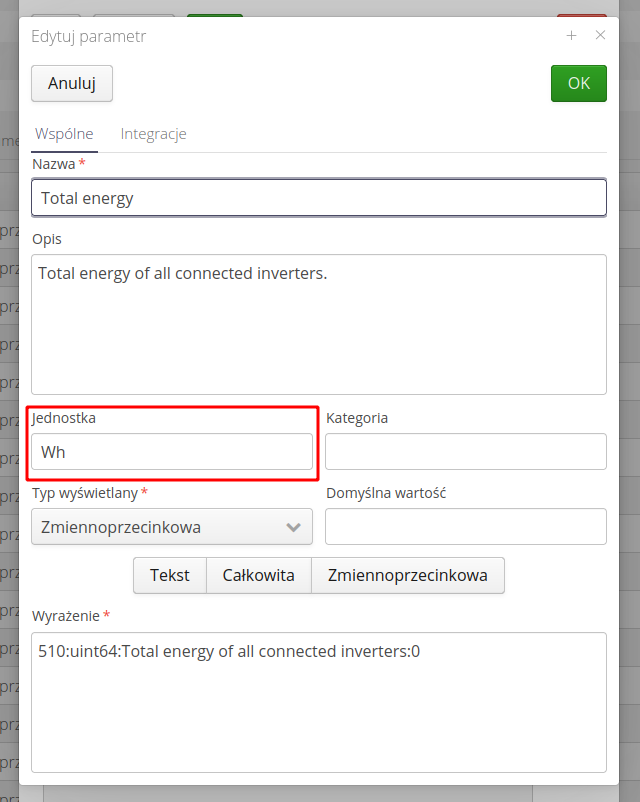640x802 pixels.
Task: Select Tekst as the parameter type
Action: (169, 575)
